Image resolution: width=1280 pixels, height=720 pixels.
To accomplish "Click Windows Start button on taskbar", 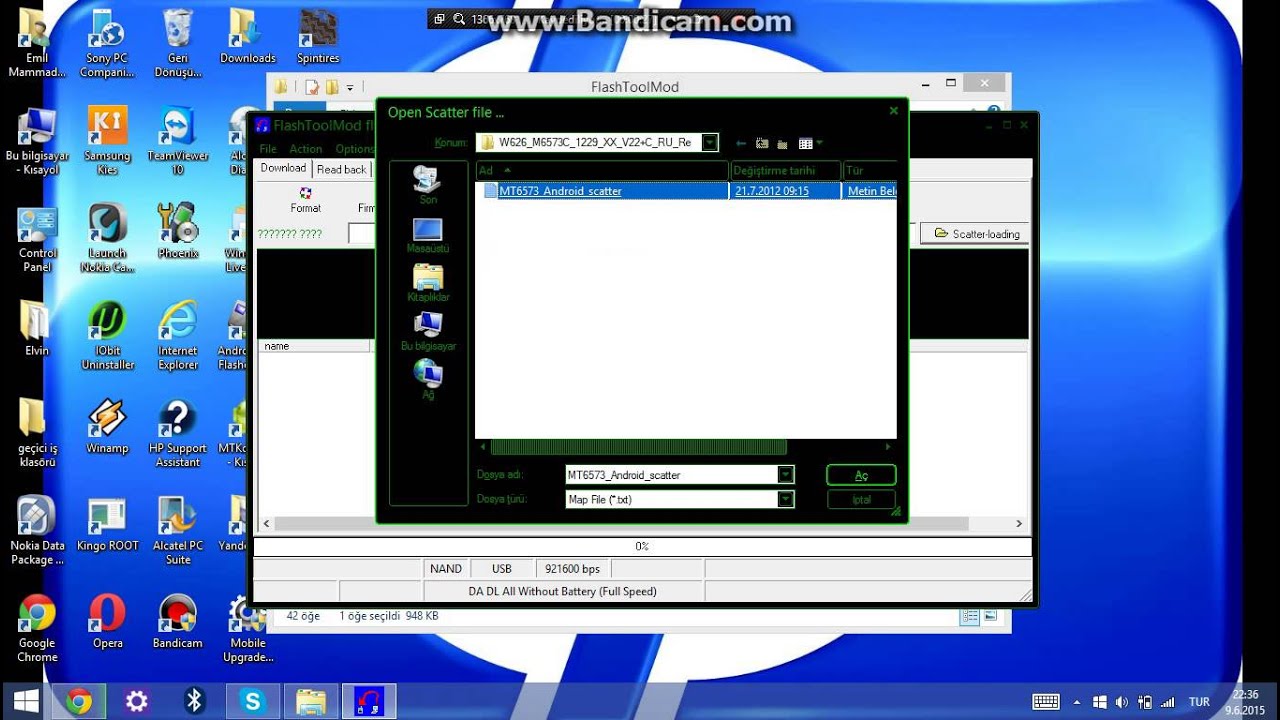I will pos(27,701).
